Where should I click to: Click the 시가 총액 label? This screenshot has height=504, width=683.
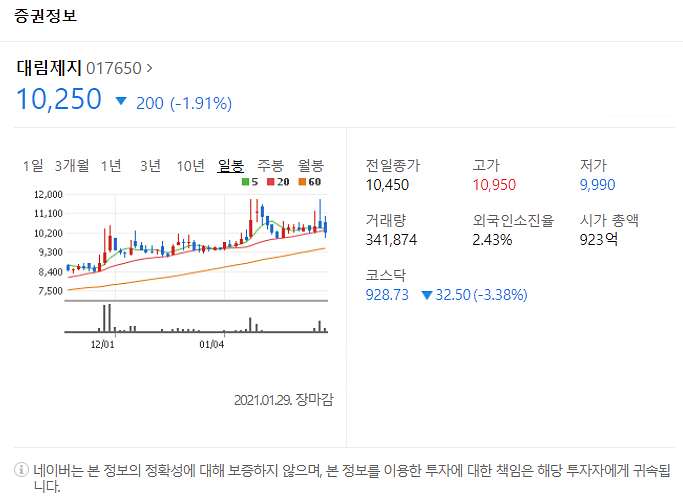click(609, 220)
